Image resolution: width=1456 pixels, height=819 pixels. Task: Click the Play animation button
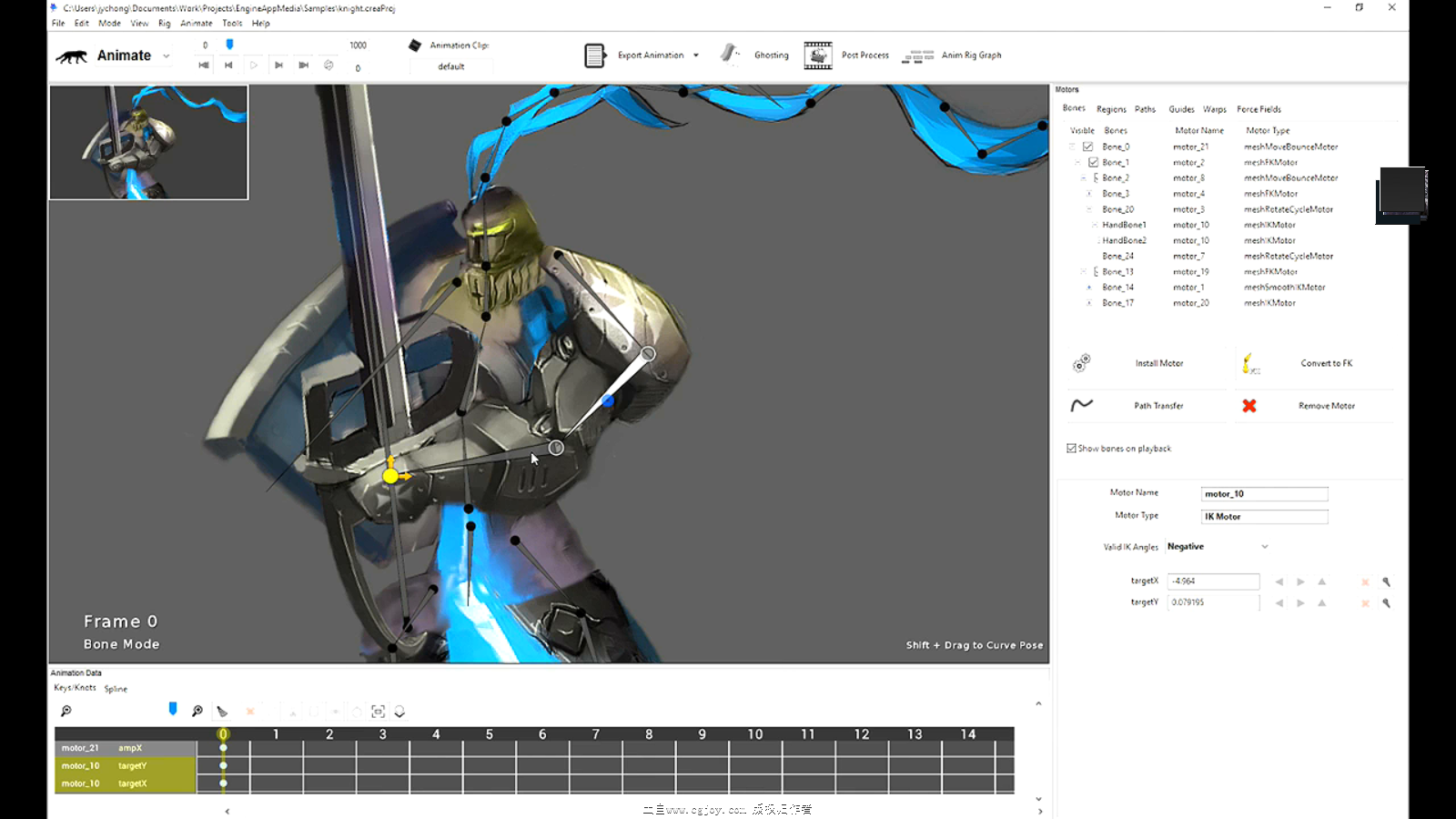pos(254,65)
